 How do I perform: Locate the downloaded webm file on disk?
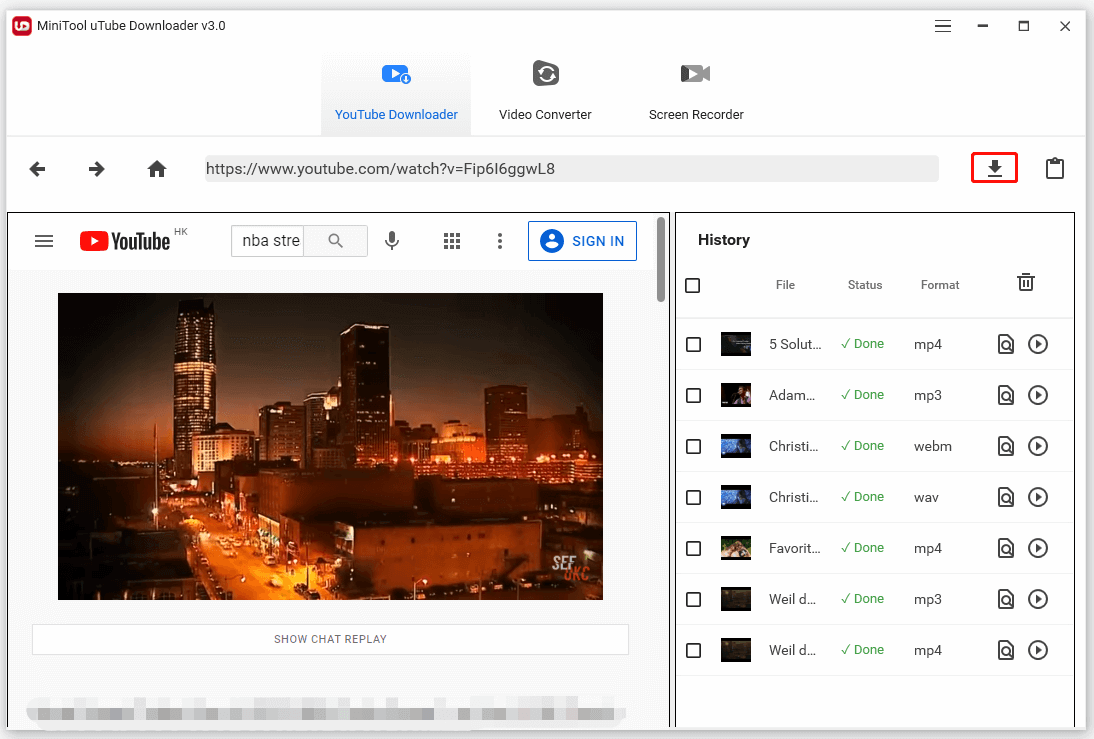click(x=1005, y=446)
